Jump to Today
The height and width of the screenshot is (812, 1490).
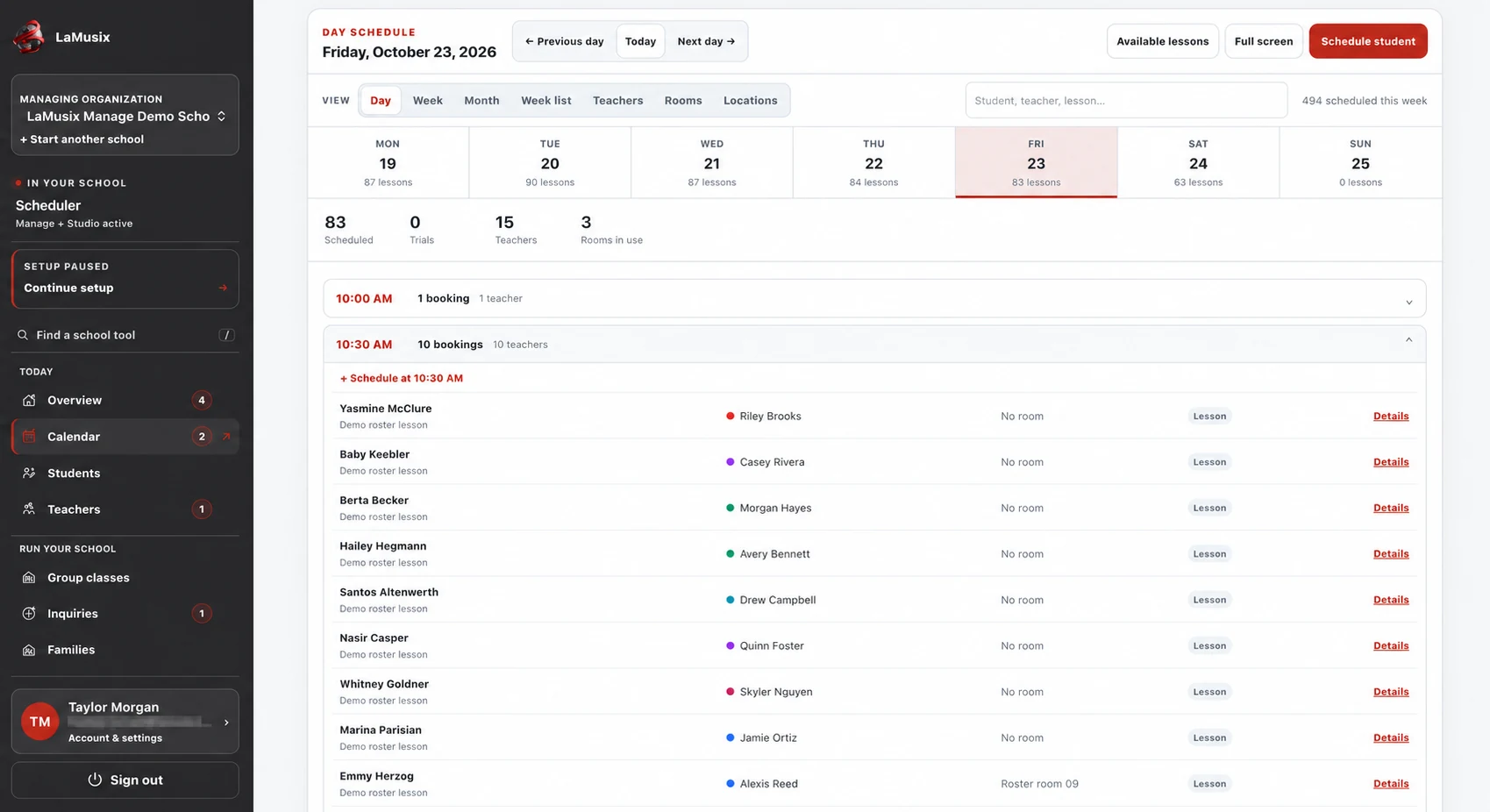[640, 41]
